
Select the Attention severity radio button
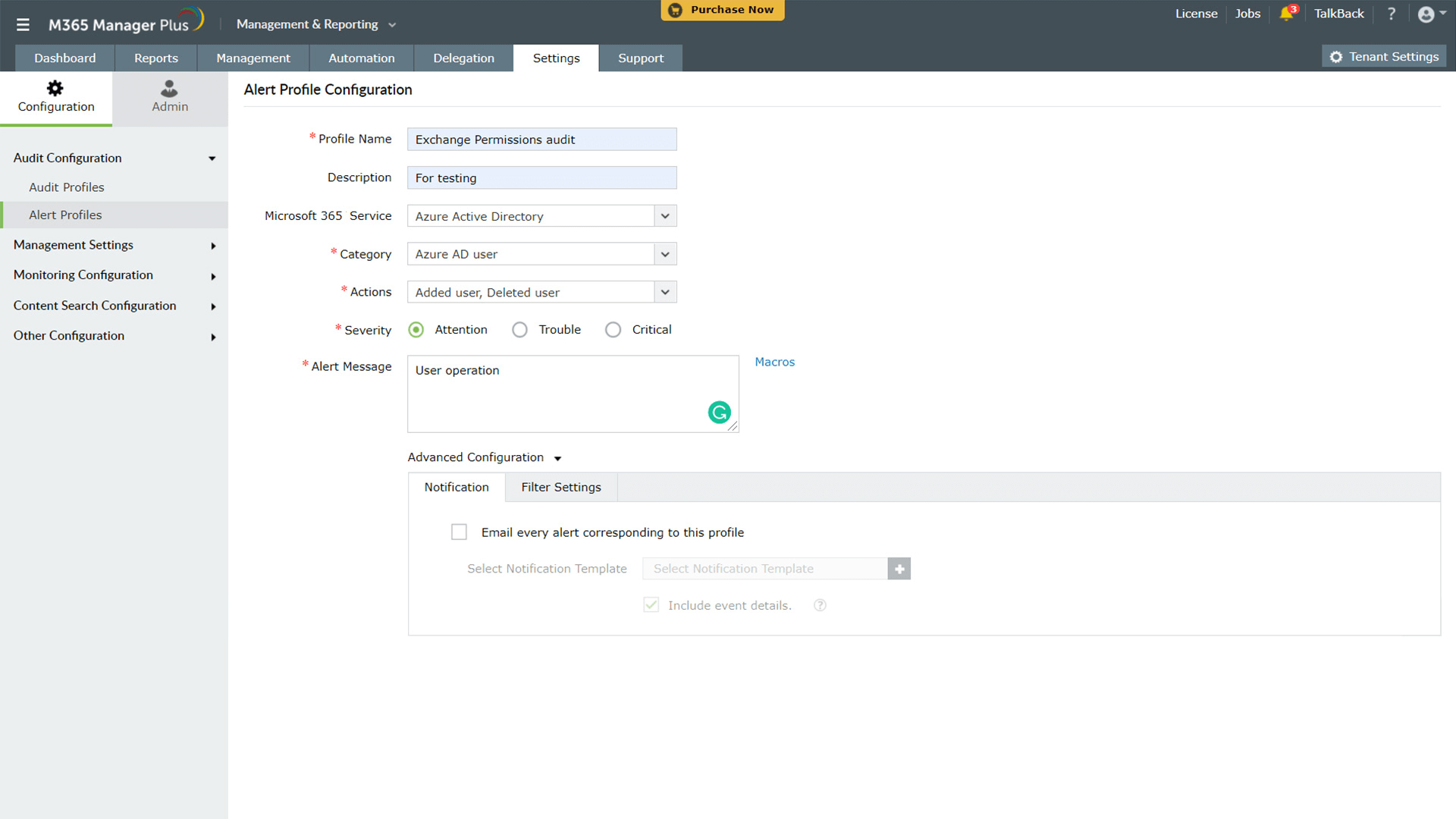416,330
